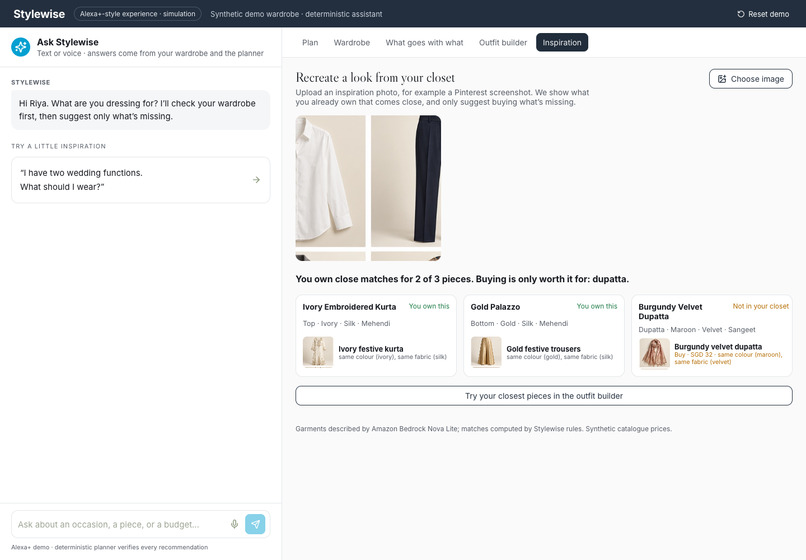Switch to the Wardrobe tab
The height and width of the screenshot is (560, 806).
point(352,43)
